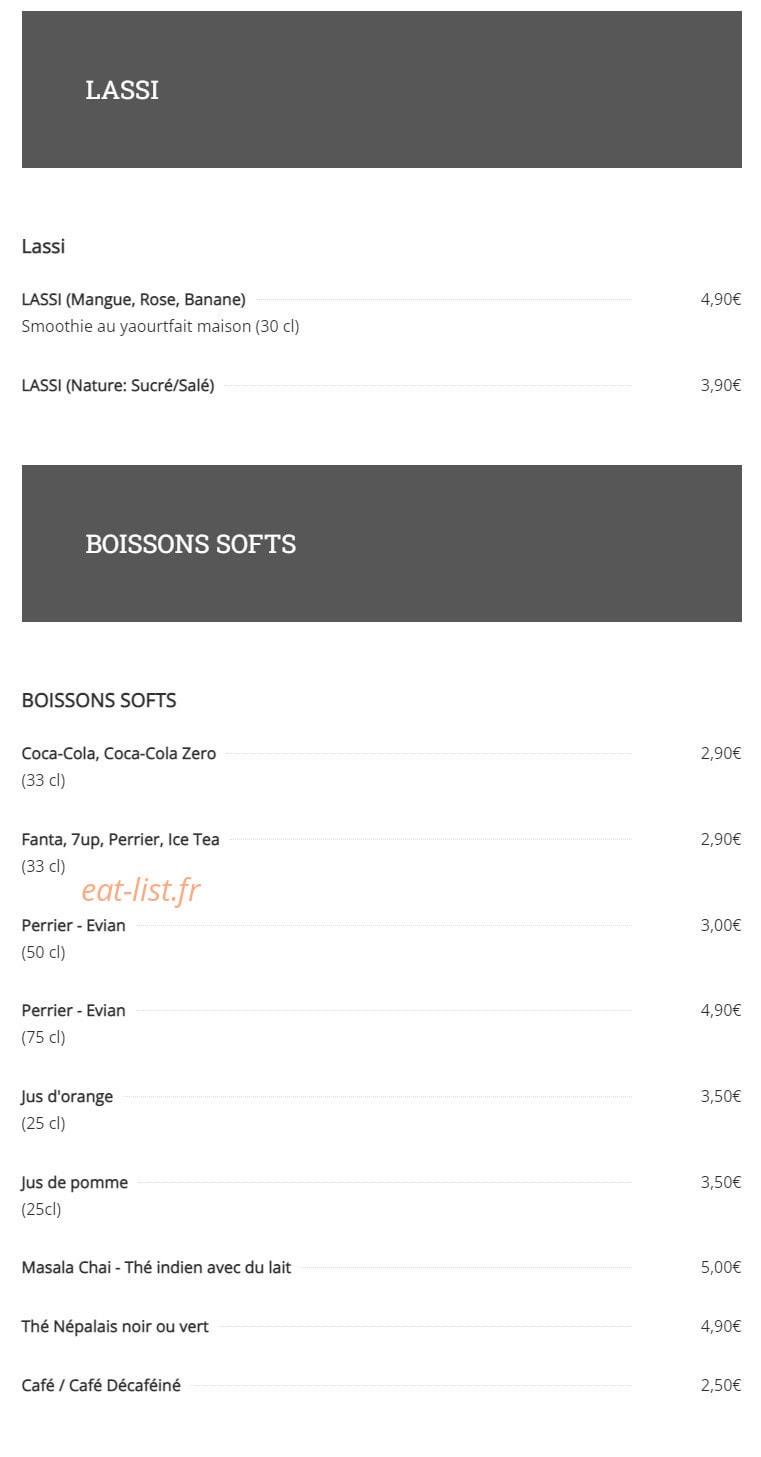Screen dimensions: 761x1457
Task: Click Café / Café Décaféiné item
Action: coord(102,1385)
